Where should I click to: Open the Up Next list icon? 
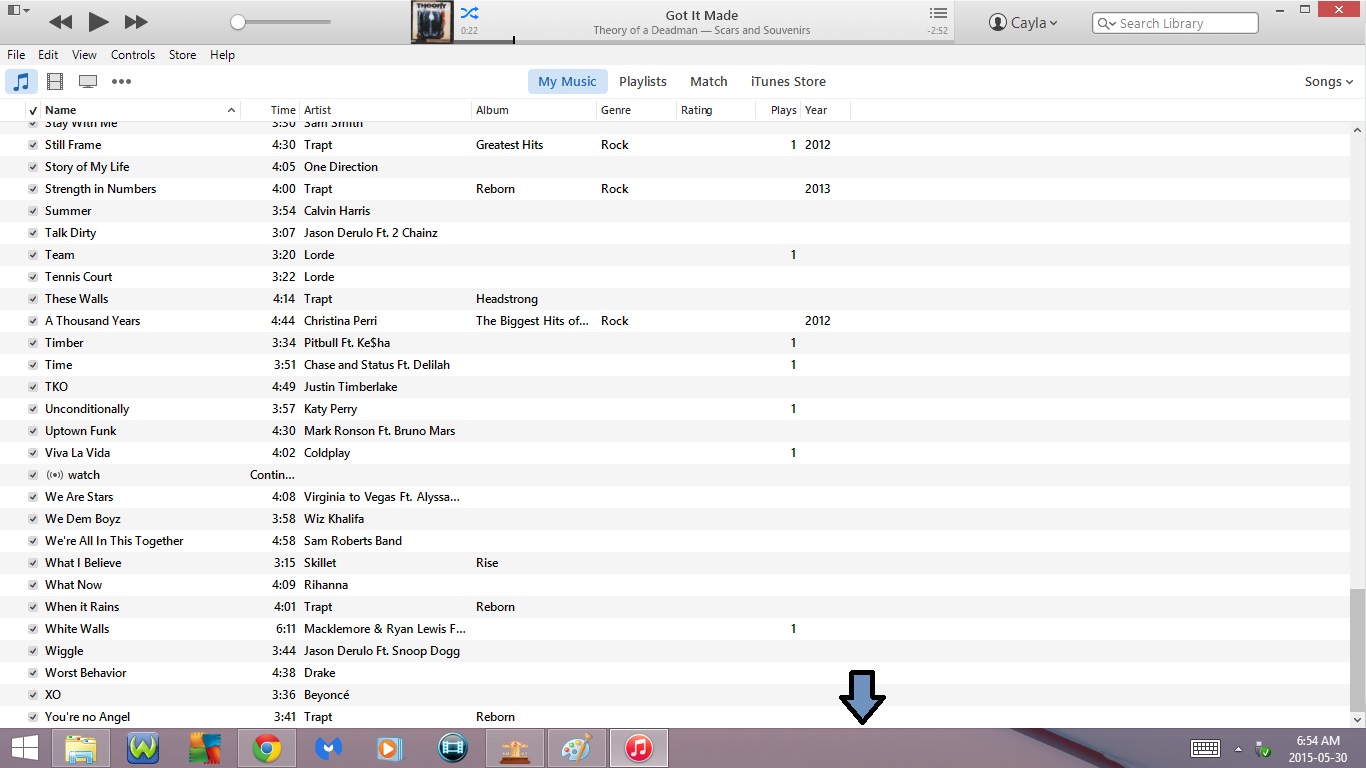point(938,13)
